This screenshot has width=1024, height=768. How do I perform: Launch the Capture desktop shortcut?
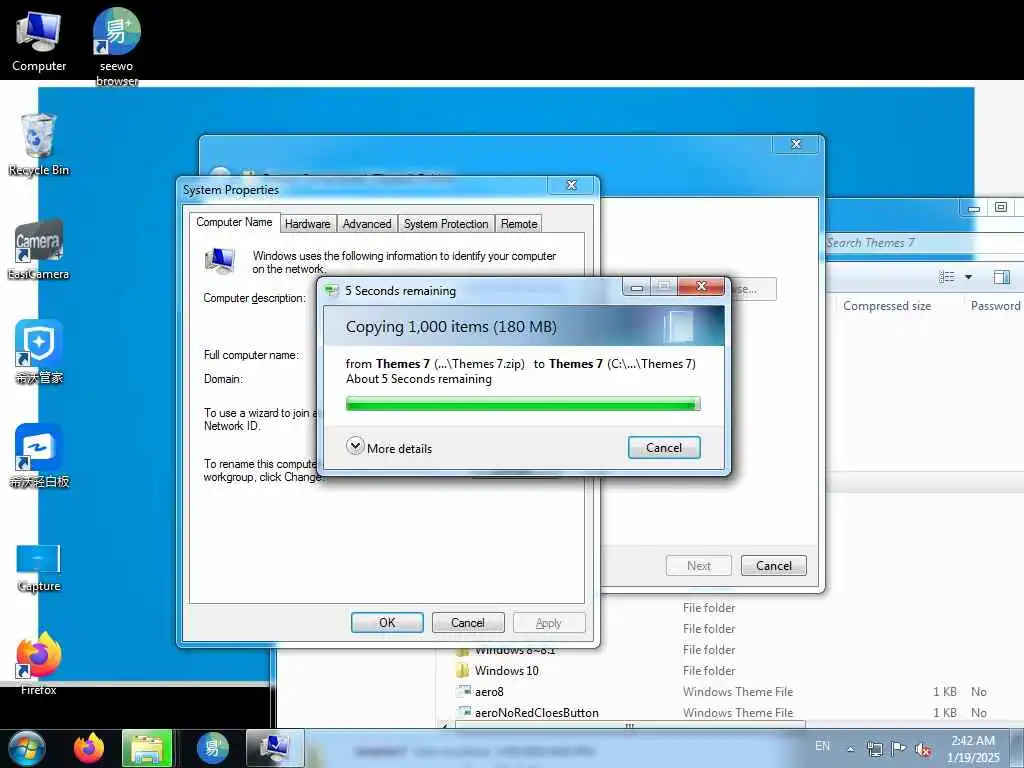pos(39,568)
